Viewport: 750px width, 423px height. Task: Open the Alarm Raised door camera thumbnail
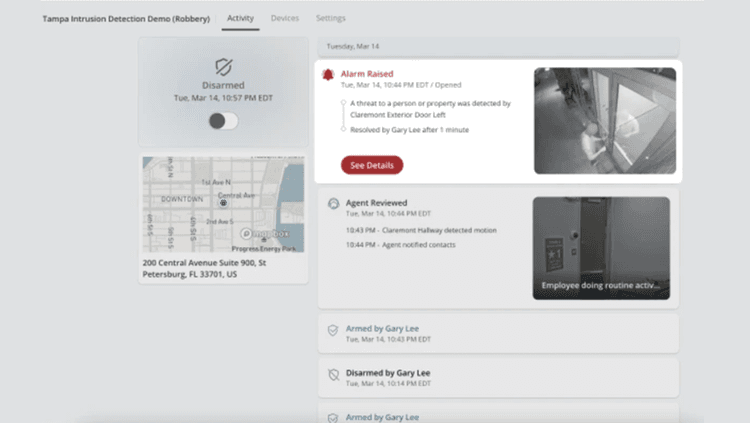605,121
